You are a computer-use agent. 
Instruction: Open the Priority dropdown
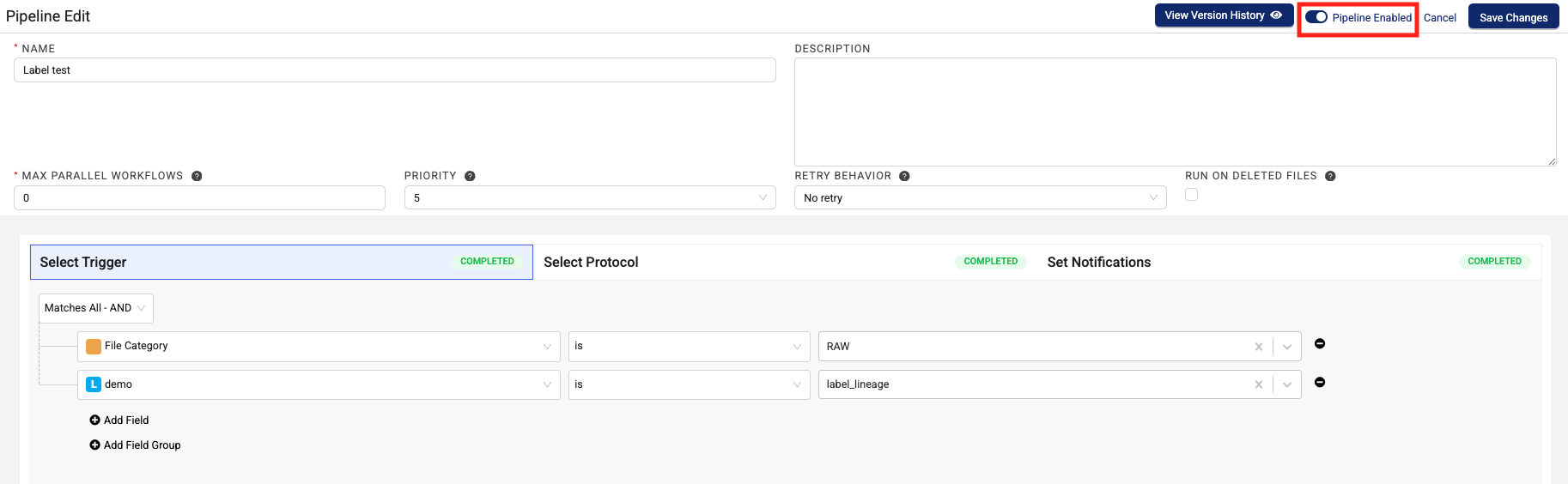click(x=590, y=197)
